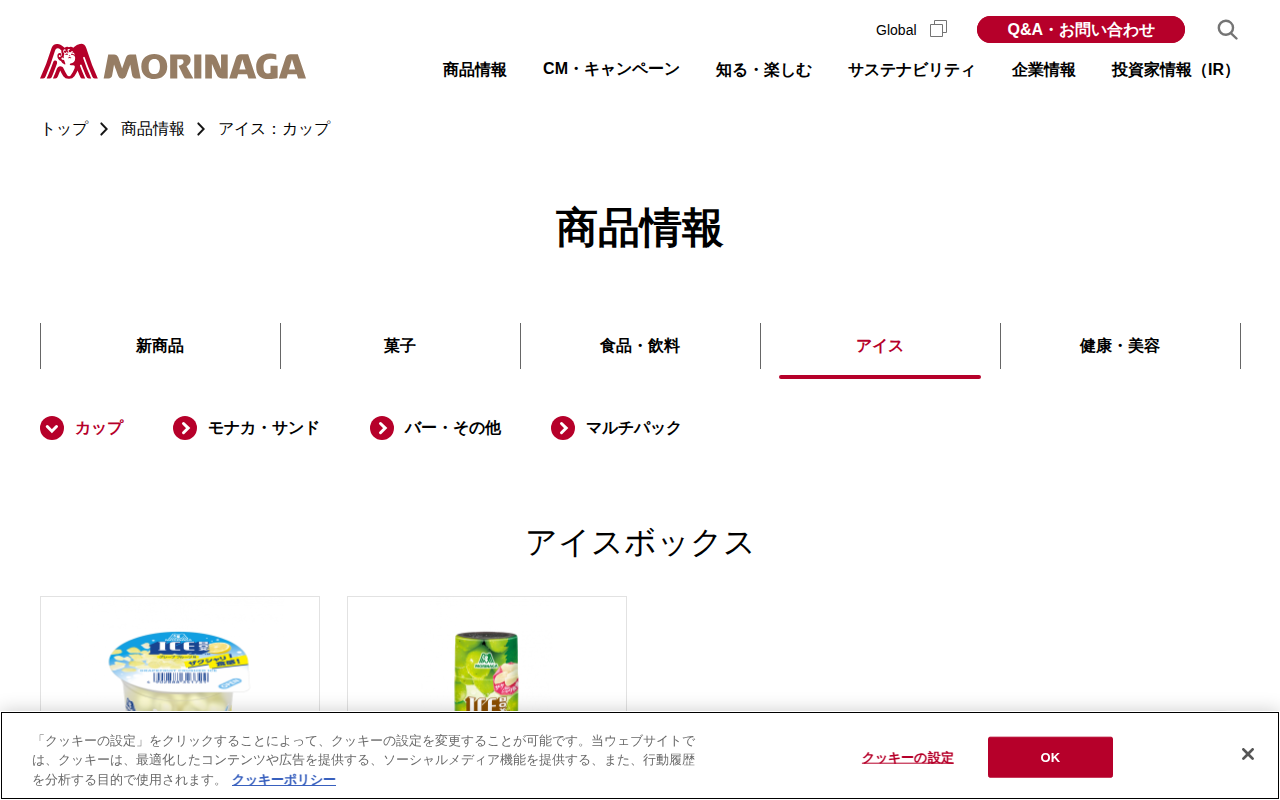
Task: Close the cookie banner with X
Action: [x=1247, y=754]
